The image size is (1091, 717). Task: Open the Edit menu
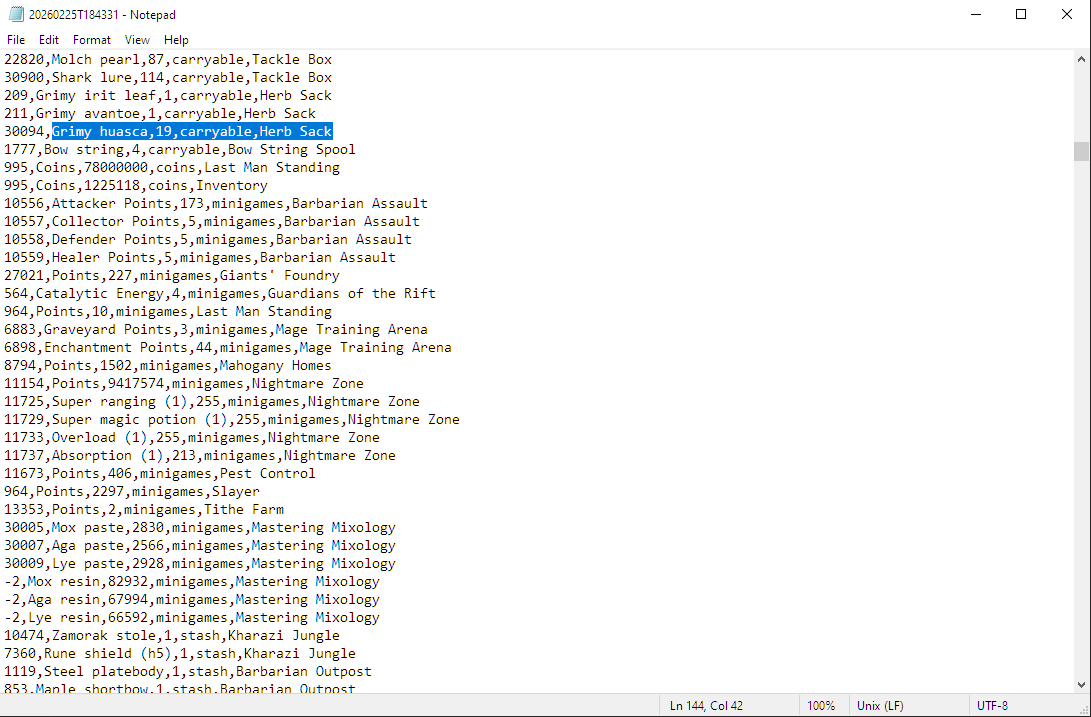[x=49, y=40]
